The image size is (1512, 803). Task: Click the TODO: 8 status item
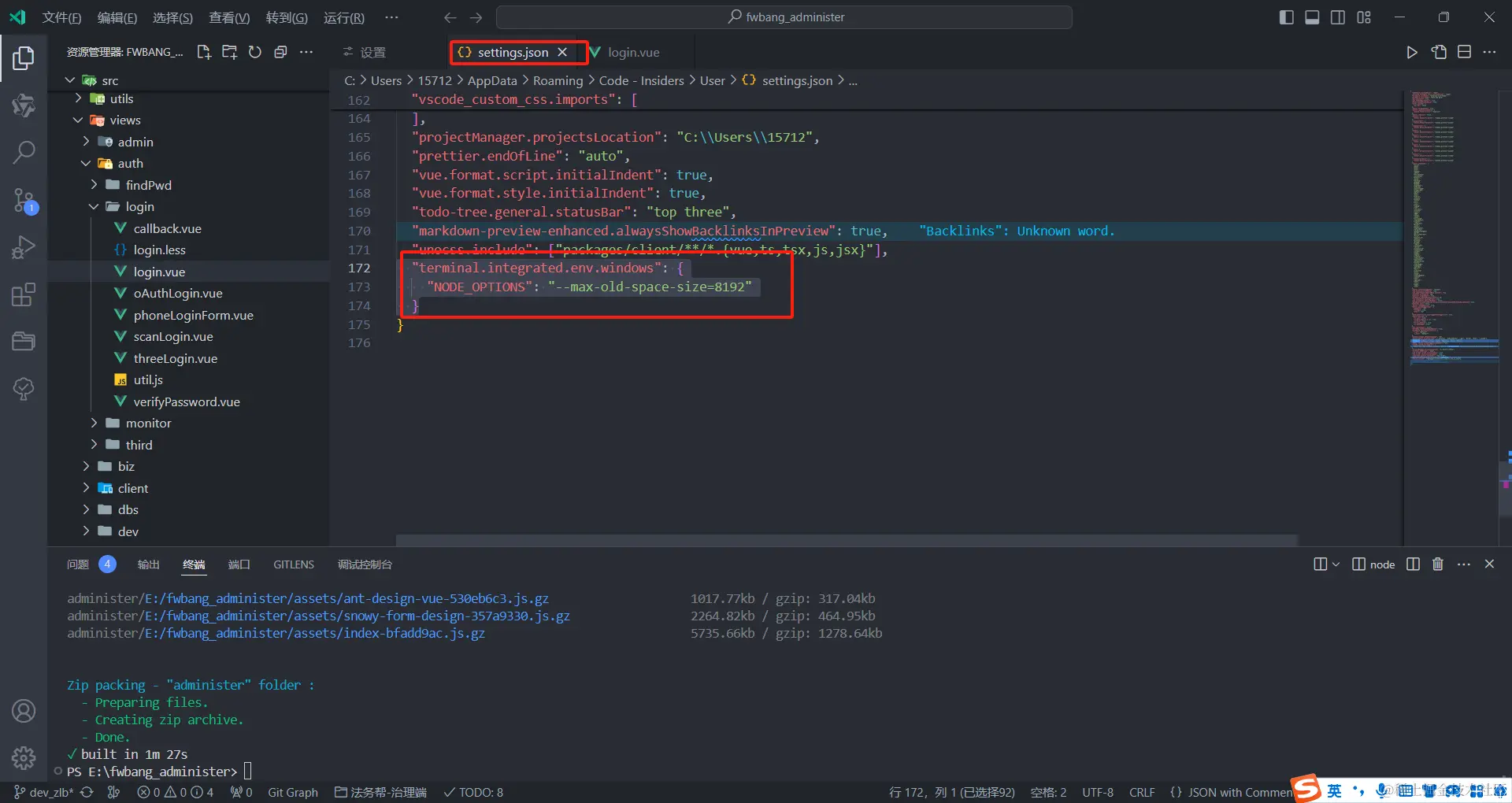(472, 792)
